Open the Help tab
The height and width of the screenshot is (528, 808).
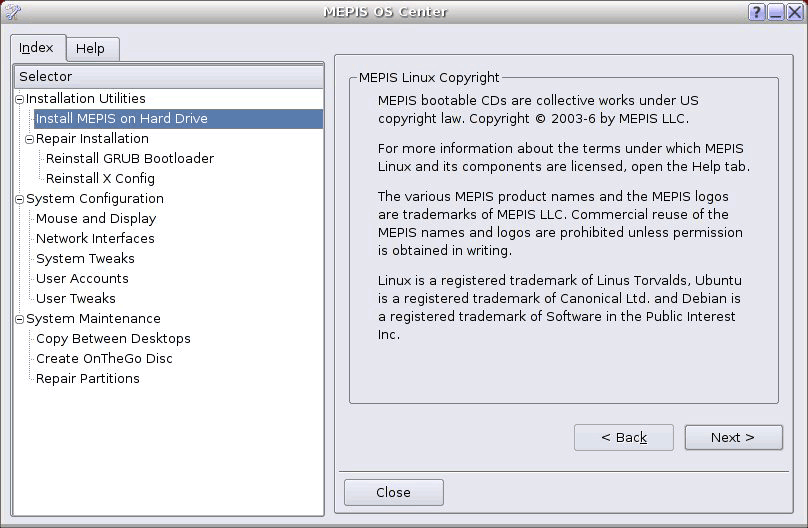click(92, 49)
